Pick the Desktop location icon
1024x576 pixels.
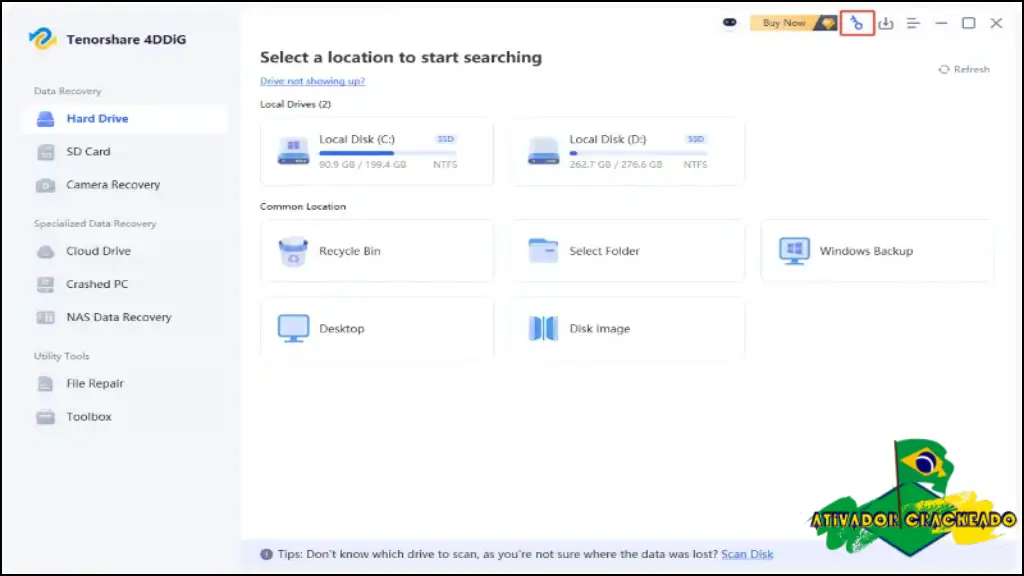click(x=293, y=328)
